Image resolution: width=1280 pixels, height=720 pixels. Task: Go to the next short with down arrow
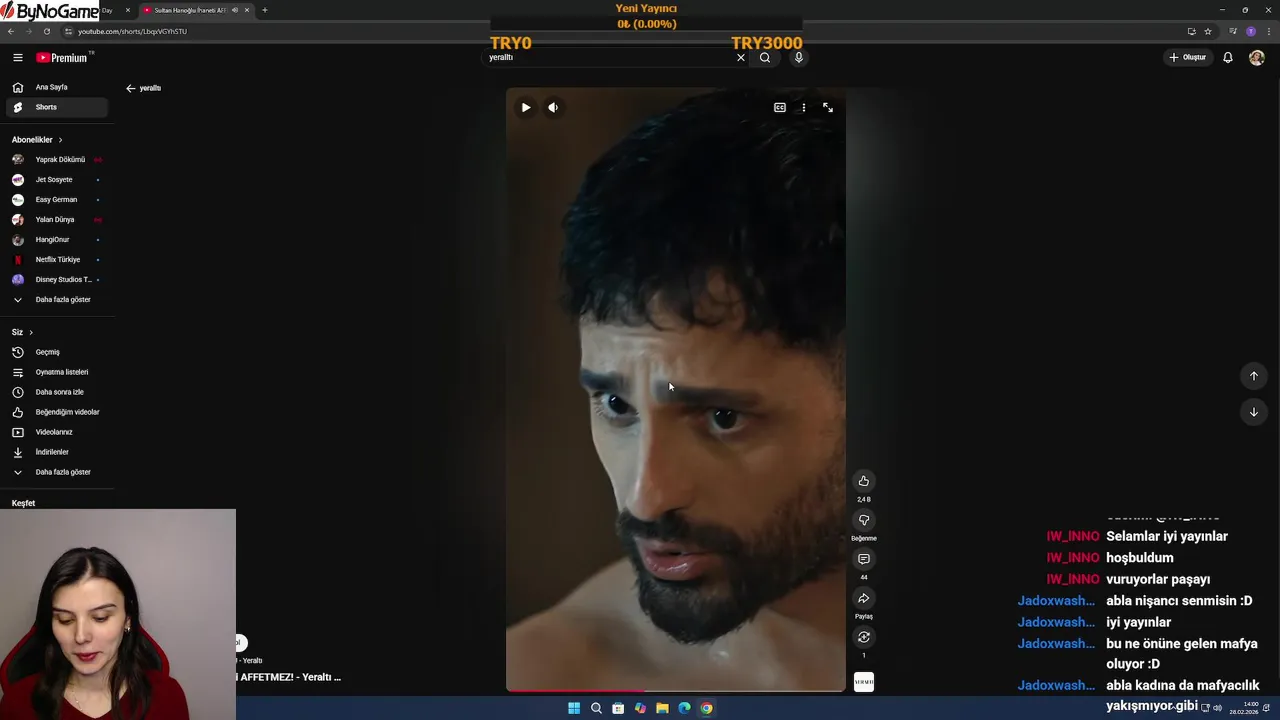click(x=1254, y=412)
